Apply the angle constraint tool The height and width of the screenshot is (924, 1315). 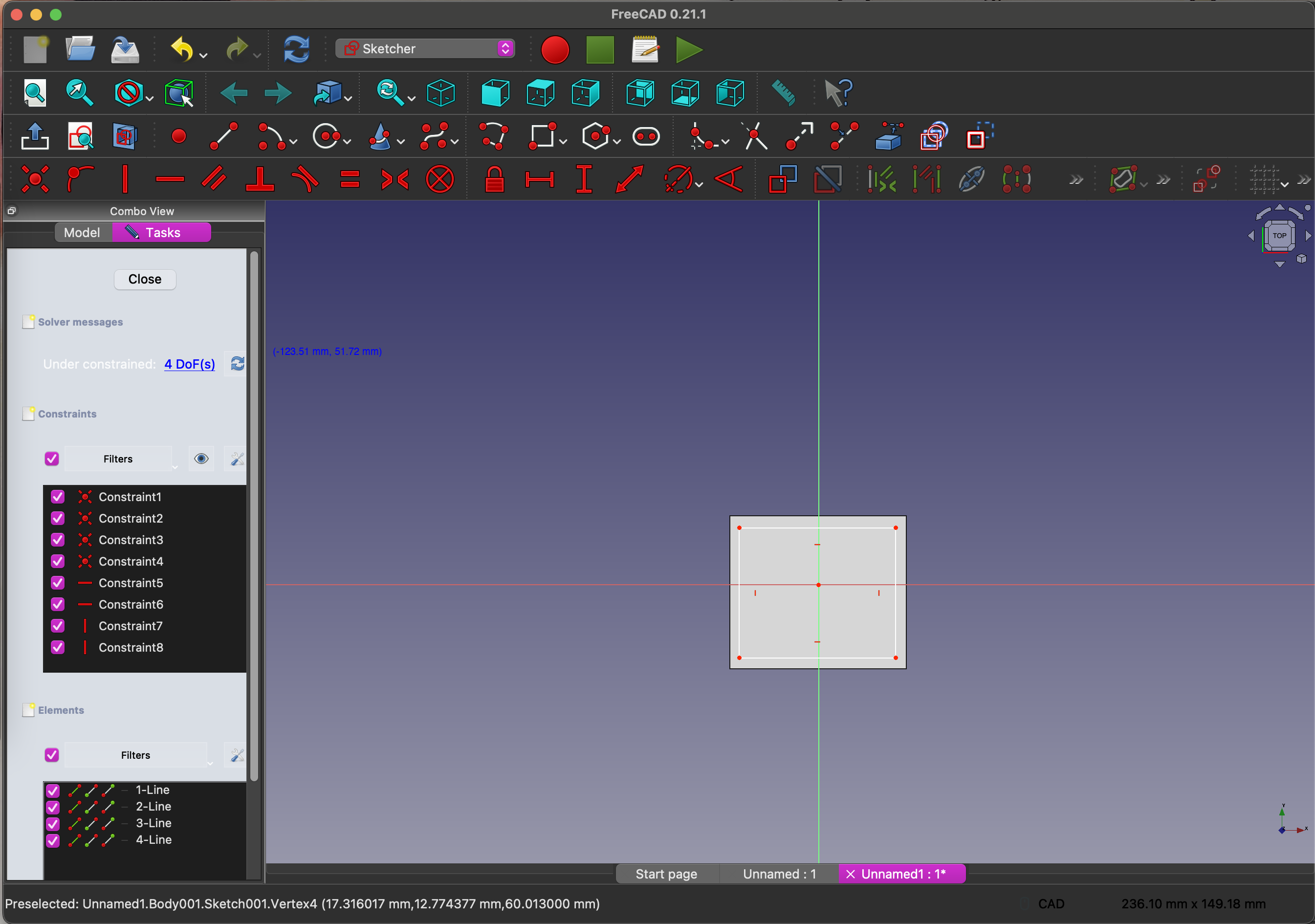pos(729,179)
